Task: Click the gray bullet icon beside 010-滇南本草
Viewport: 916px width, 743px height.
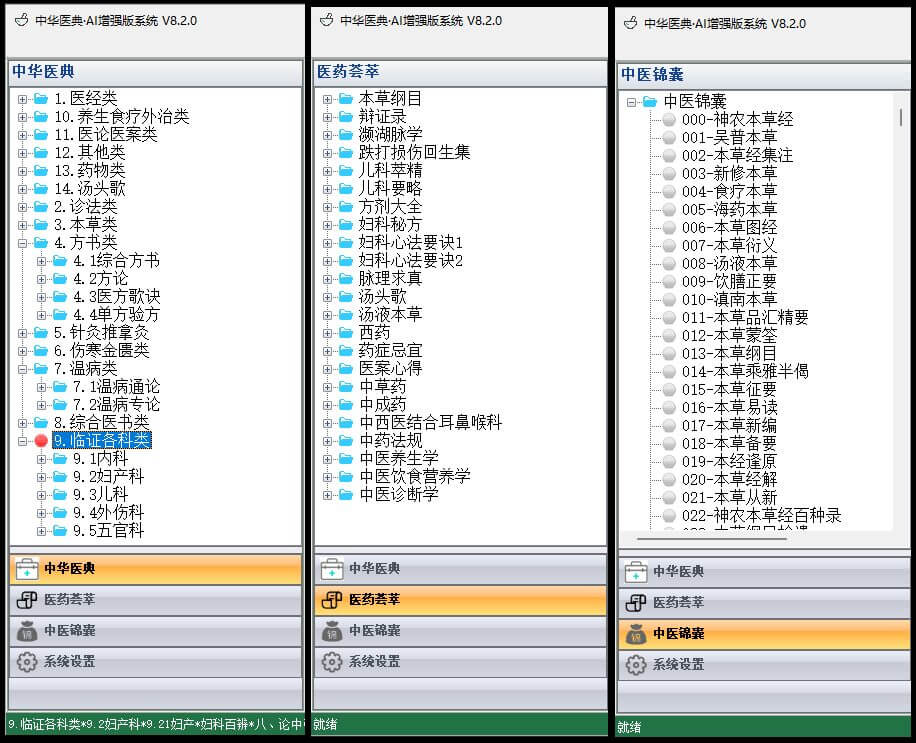Action: pos(669,300)
